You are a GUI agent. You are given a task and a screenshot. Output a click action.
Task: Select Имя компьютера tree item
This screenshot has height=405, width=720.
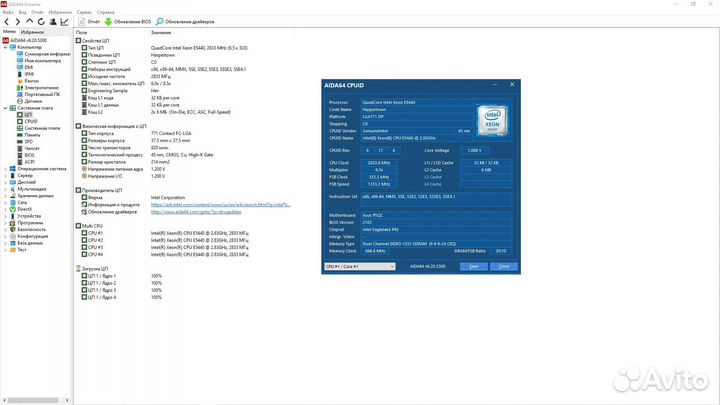[x=39, y=61]
